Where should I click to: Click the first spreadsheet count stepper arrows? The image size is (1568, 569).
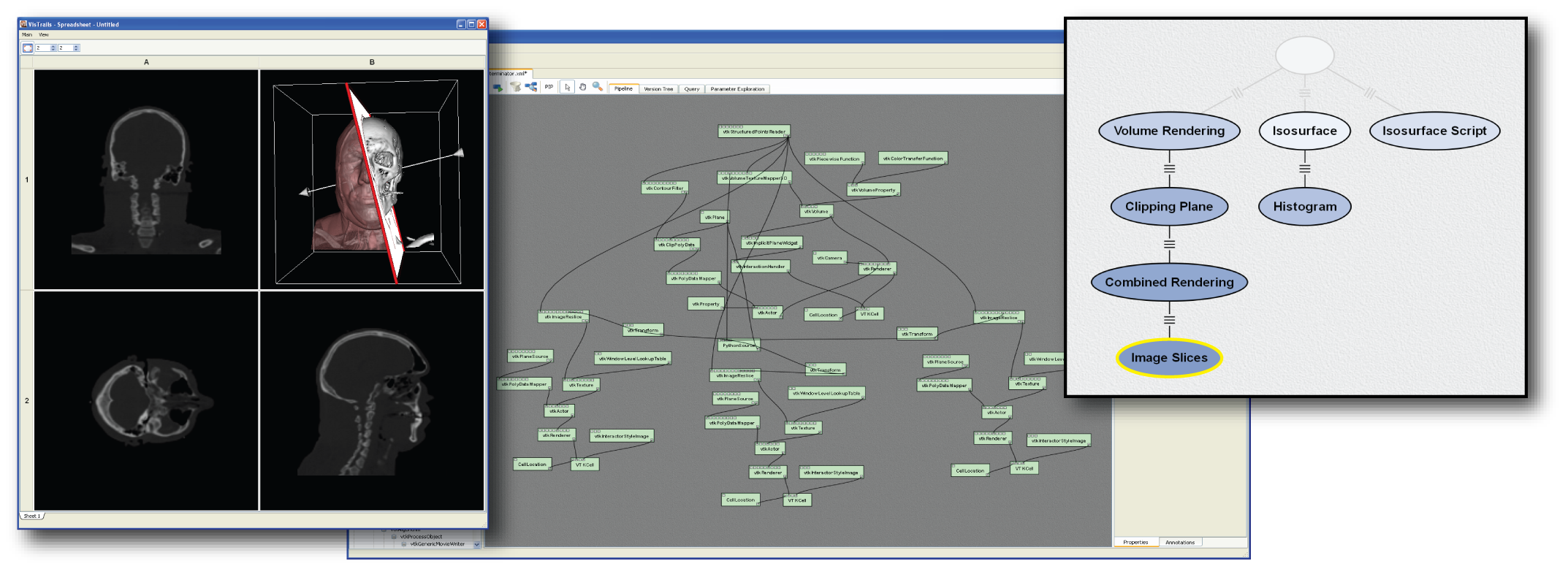[x=53, y=48]
